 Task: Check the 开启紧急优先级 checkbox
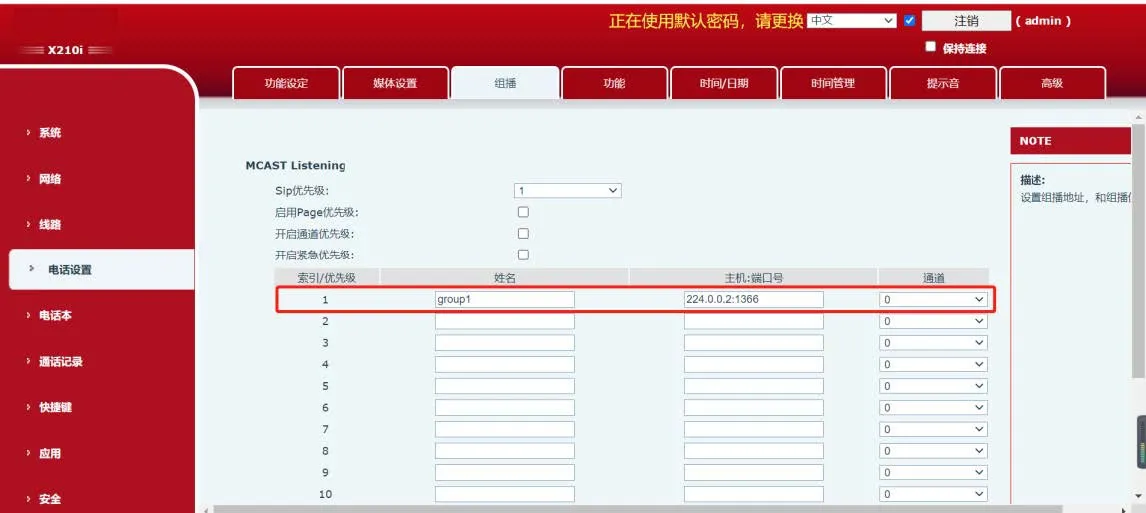(523, 255)
